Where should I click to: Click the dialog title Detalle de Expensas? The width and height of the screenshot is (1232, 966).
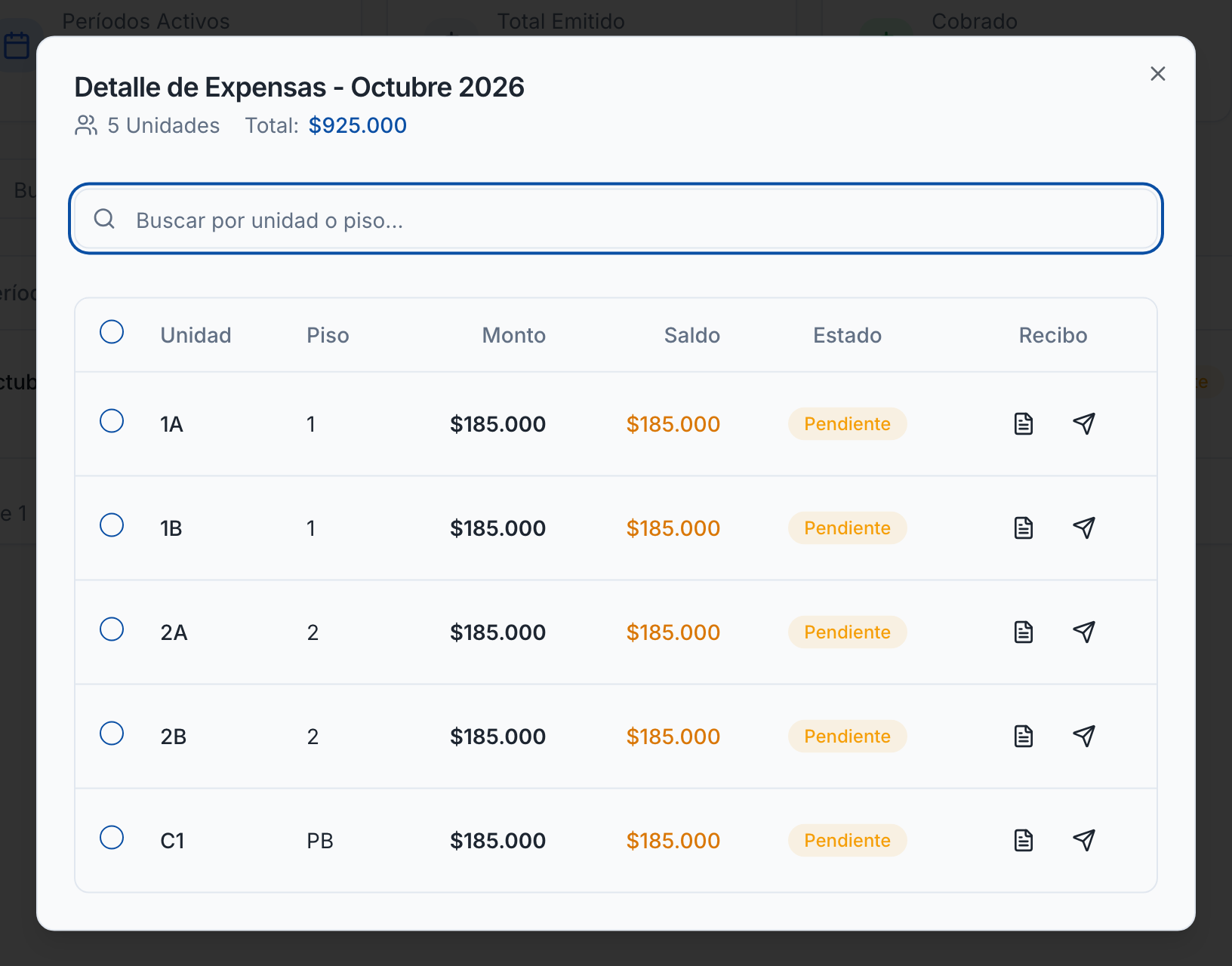tap(299, 88)
